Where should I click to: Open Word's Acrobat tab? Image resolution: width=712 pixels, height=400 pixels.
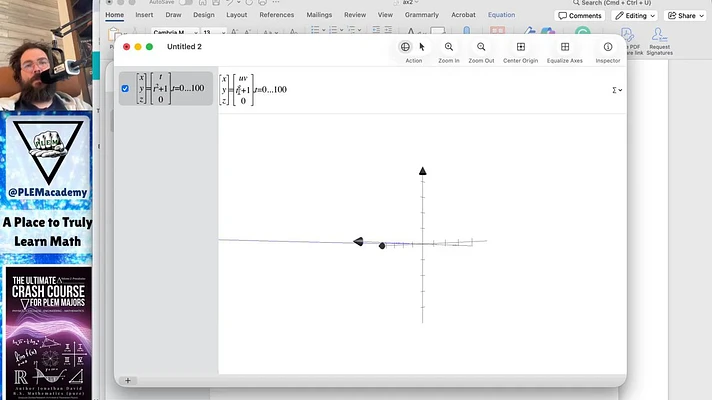(x=463, y=15)
